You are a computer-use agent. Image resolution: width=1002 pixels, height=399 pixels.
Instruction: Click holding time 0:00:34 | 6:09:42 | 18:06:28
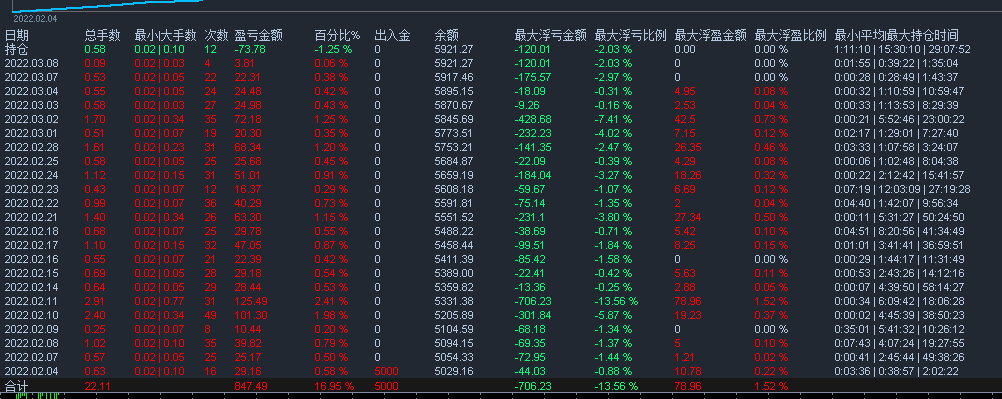coord(900,301)
